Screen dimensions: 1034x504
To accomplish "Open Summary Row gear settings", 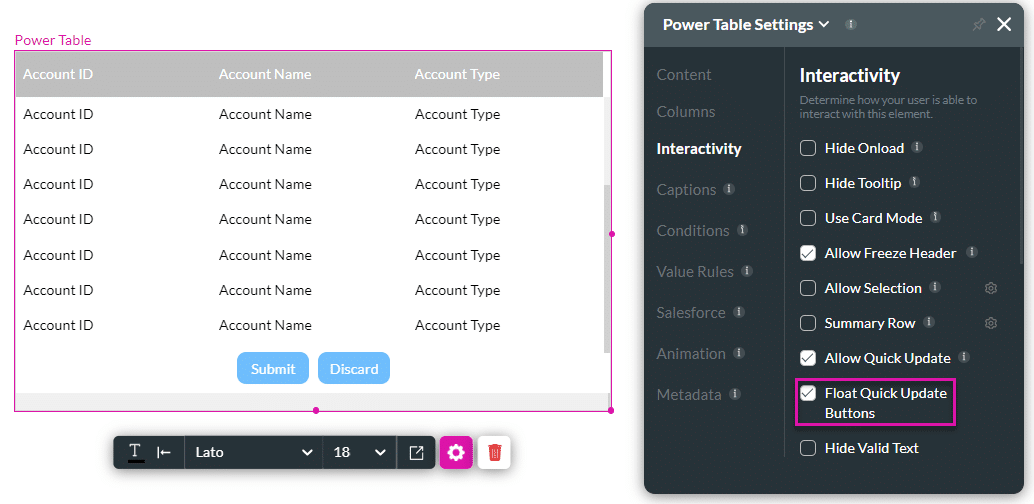I will pos(991,323).
